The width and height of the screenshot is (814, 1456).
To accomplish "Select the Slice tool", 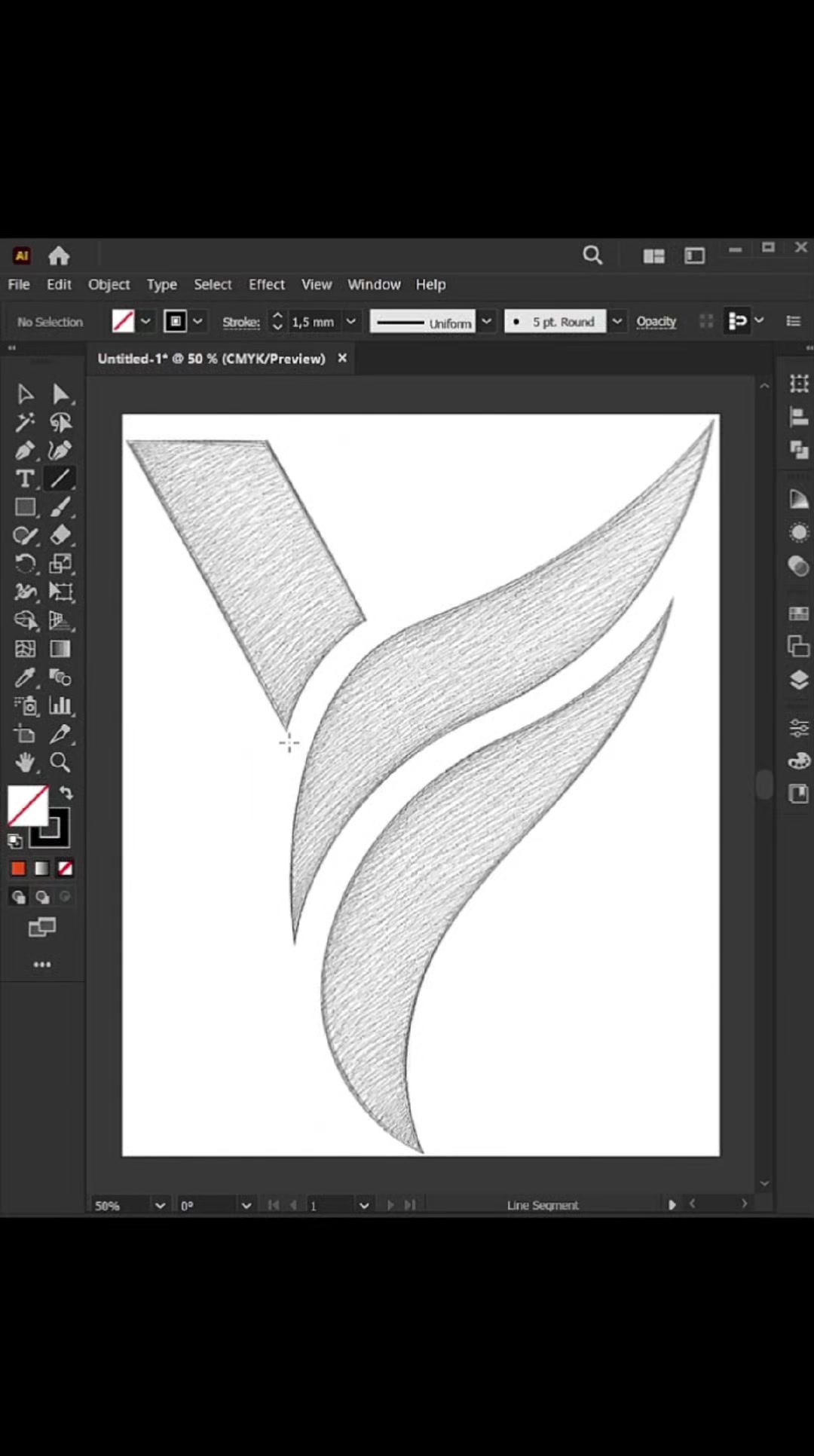I will pos(60,734).
